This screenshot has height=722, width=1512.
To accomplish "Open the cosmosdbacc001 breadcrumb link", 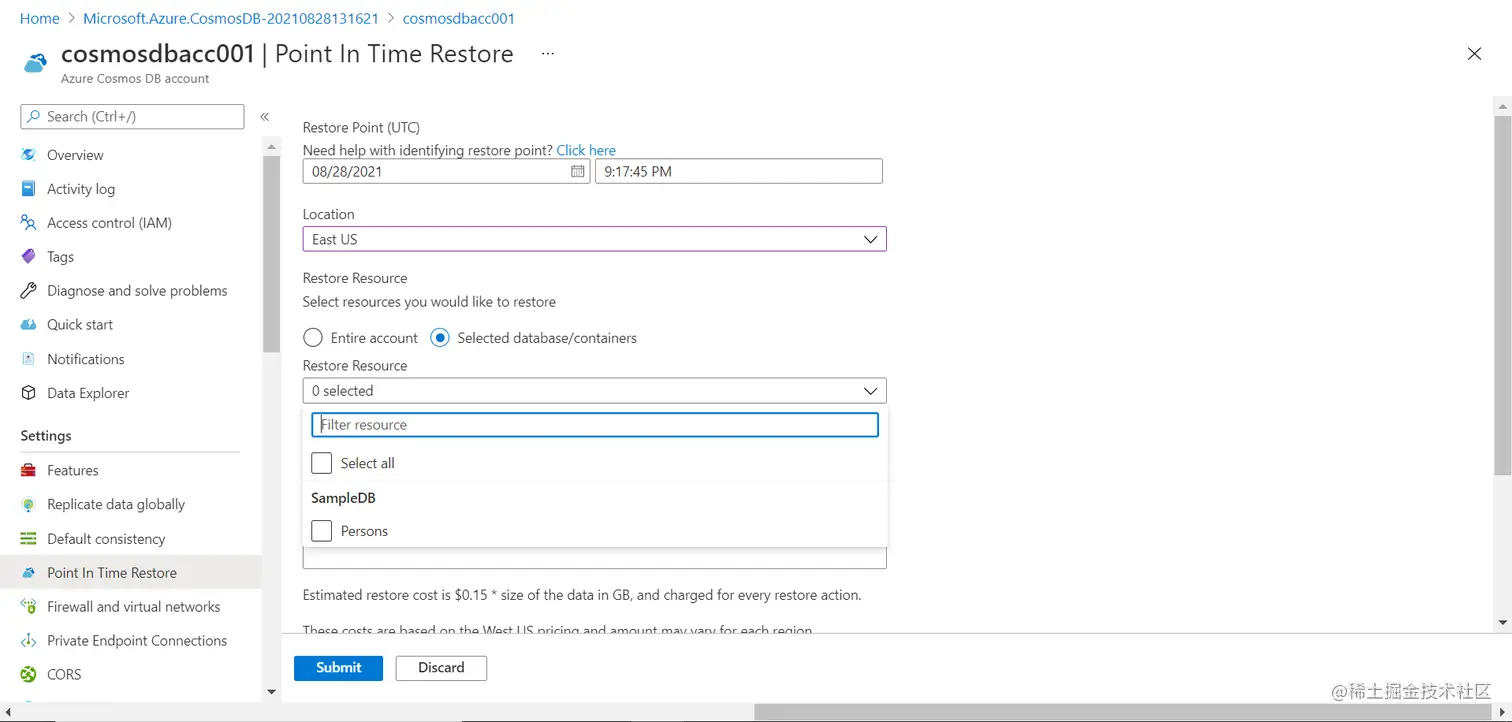I will coord(459,19).
